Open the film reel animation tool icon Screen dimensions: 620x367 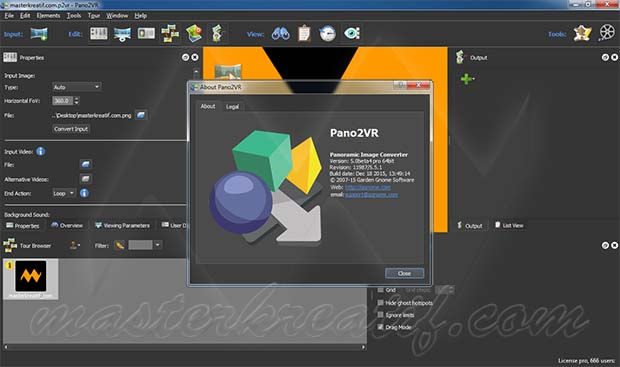(607, 33)
